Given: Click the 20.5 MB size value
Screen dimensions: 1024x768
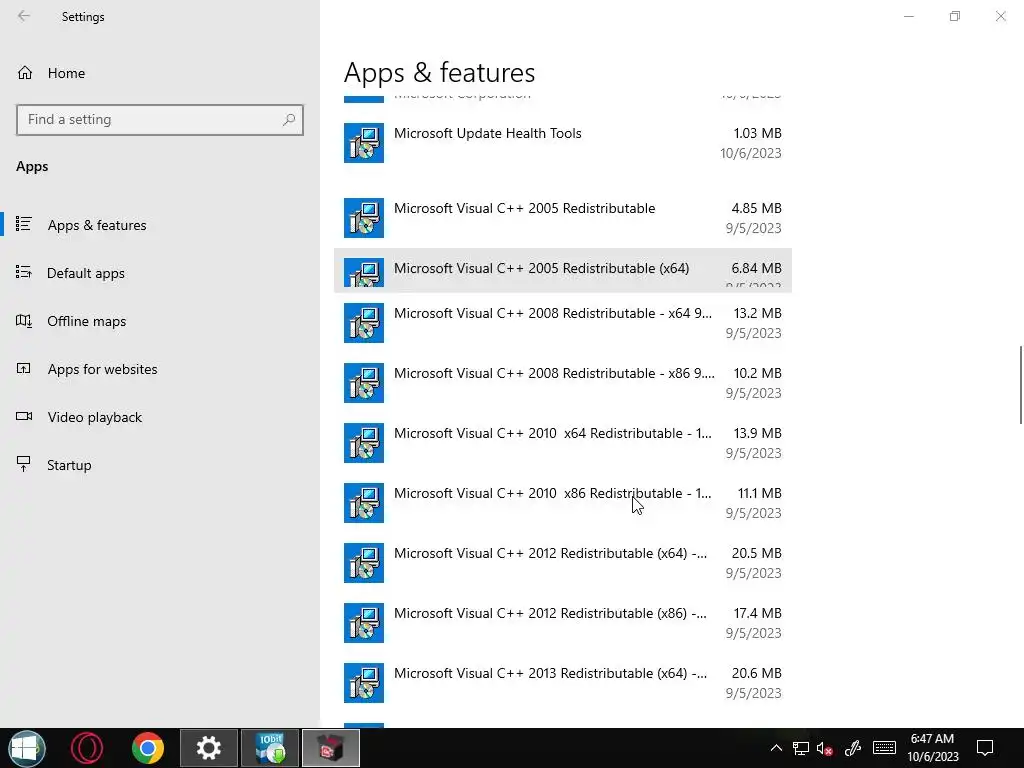Looking at the screenshot, I should (756, 553).
